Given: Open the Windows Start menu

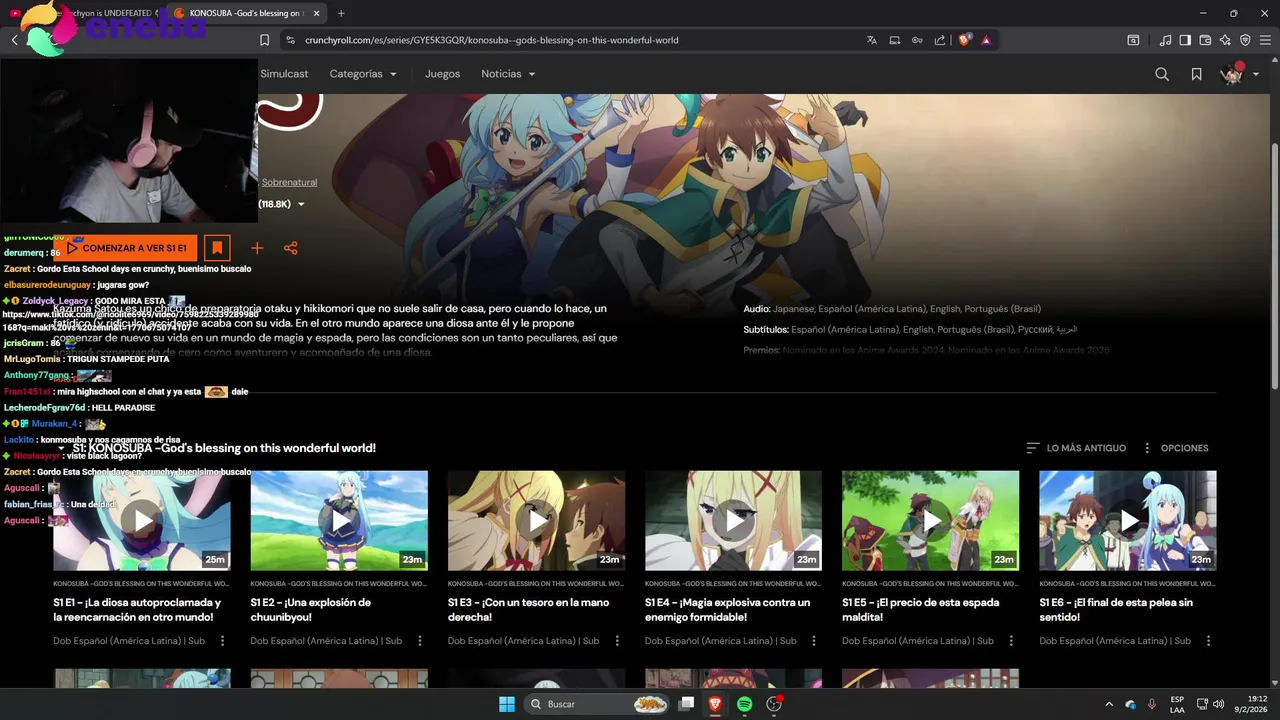Looking at the screenshot, I should click(x=507, y=704).
